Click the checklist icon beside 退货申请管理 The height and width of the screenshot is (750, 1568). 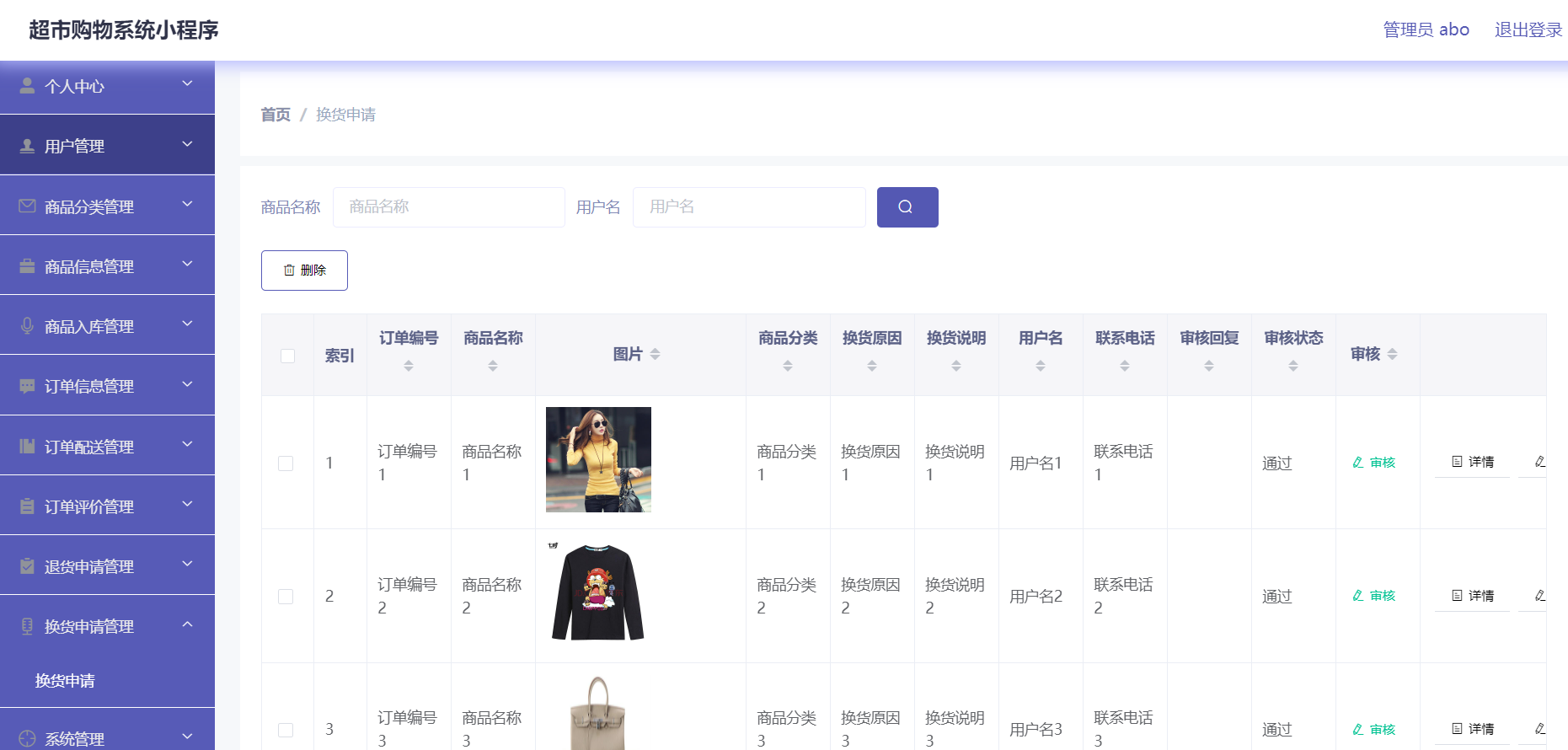tap(27, 565)
